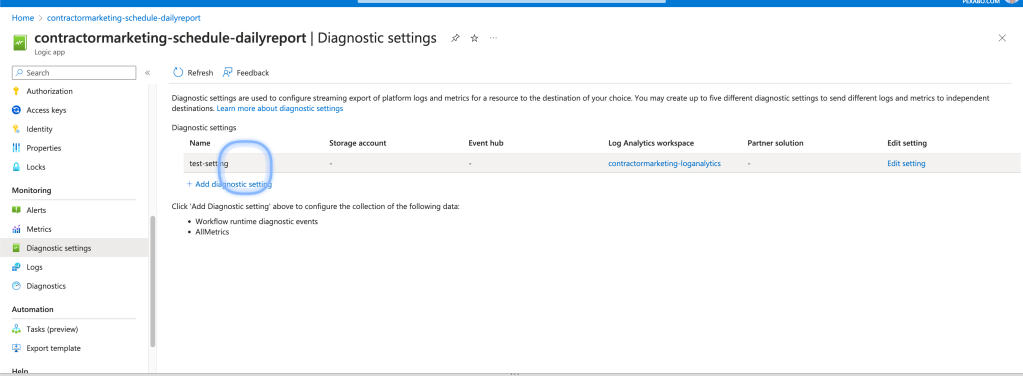Click the Partner solution column header
Screen dimensions: 1023x376
coord(776,143)
